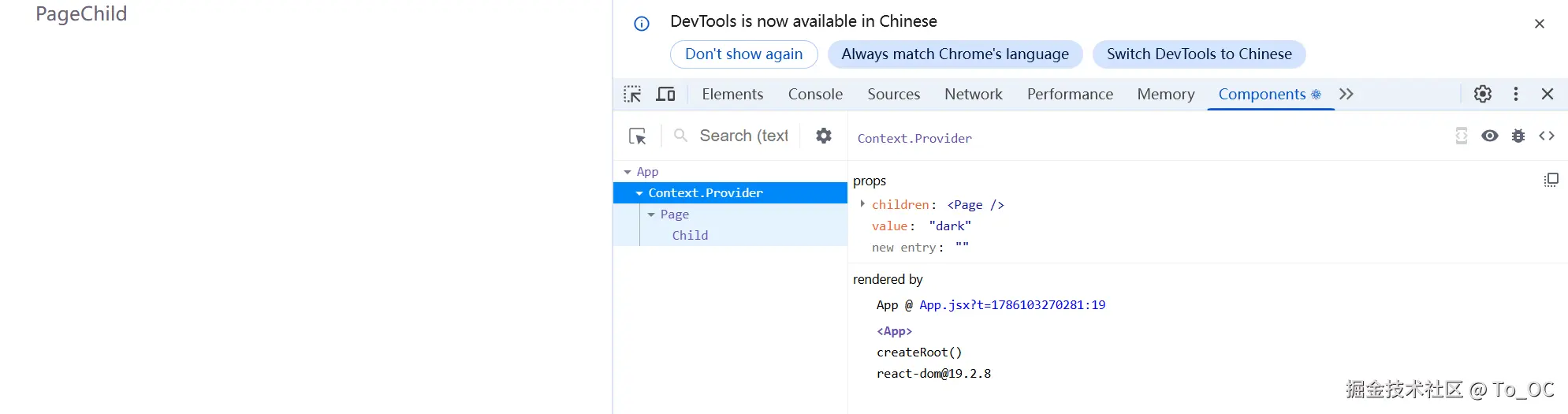Expand the children prop arrow
Image resolution: width=1568 pixels, height=414 pixels.
pyautogui.click(x=862, y=204)
